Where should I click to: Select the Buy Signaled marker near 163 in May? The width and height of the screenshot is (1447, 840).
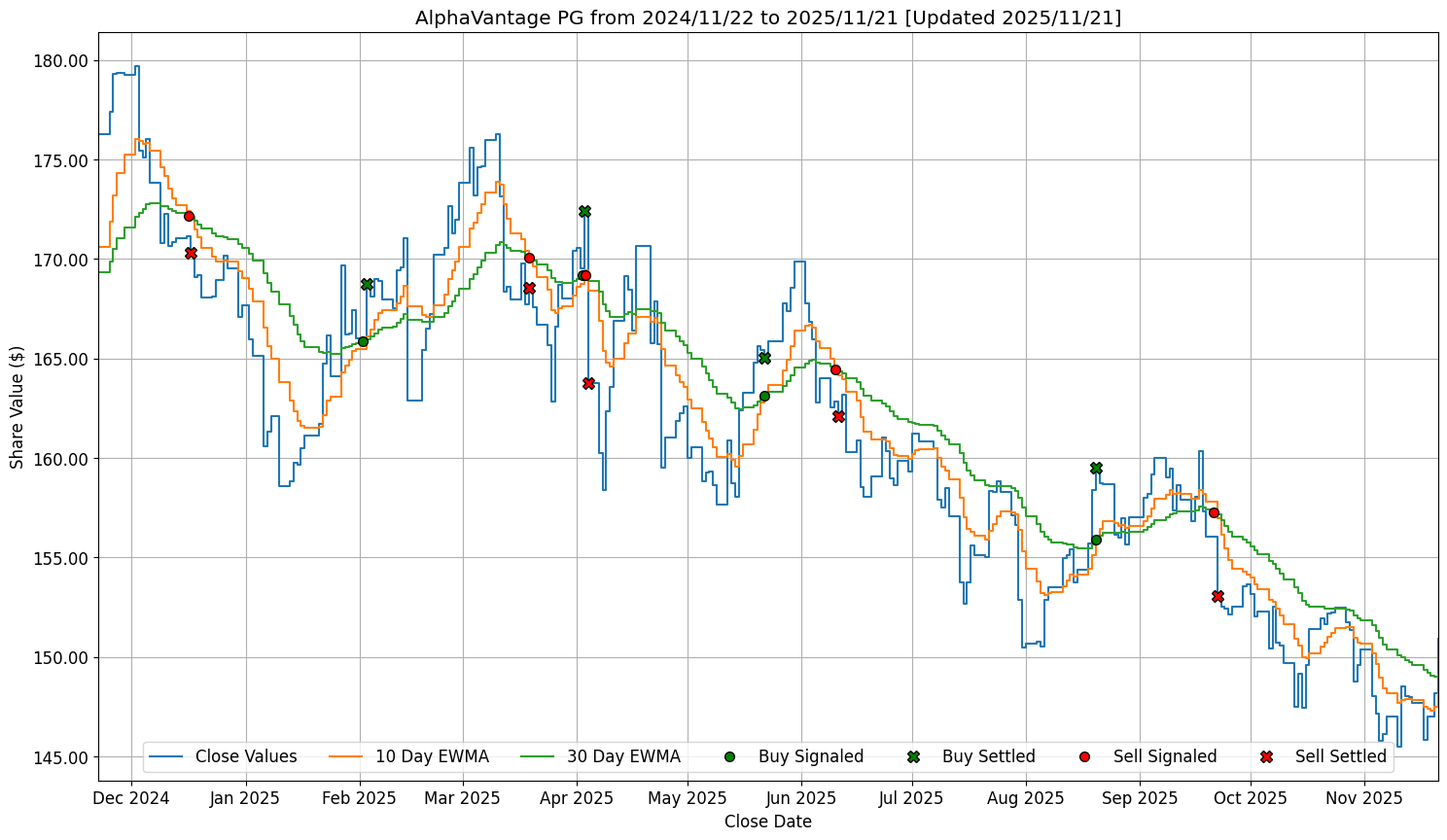click(x=764, y=396)
